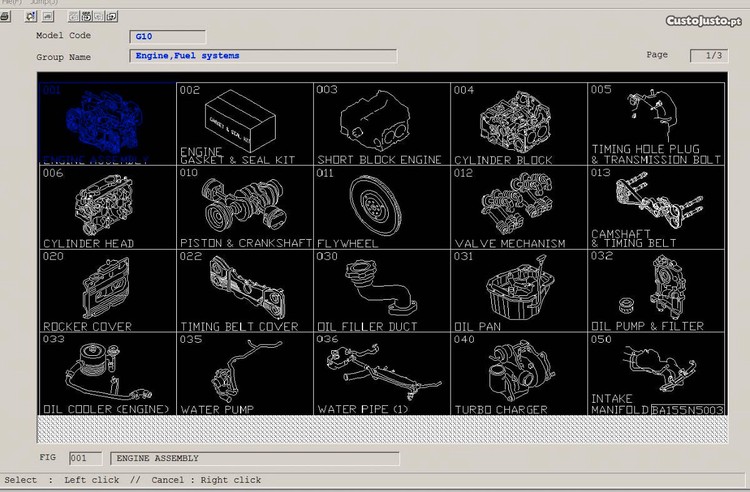Screen dimensions: 750x492
Task: Open the Turbo Charger figure
Action: point(518,373)
